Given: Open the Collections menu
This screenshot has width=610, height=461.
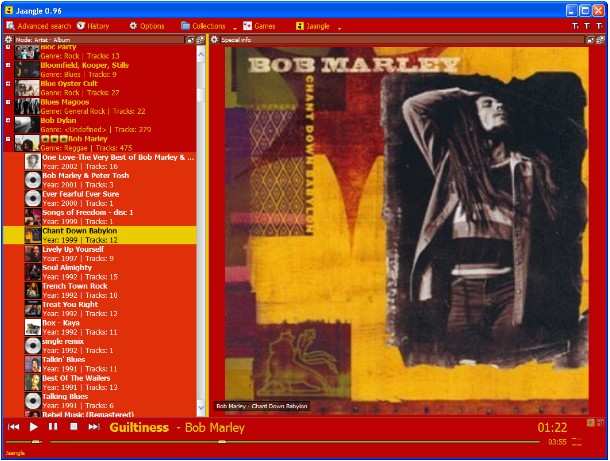Looking at the screenshot, I should 203,26.
